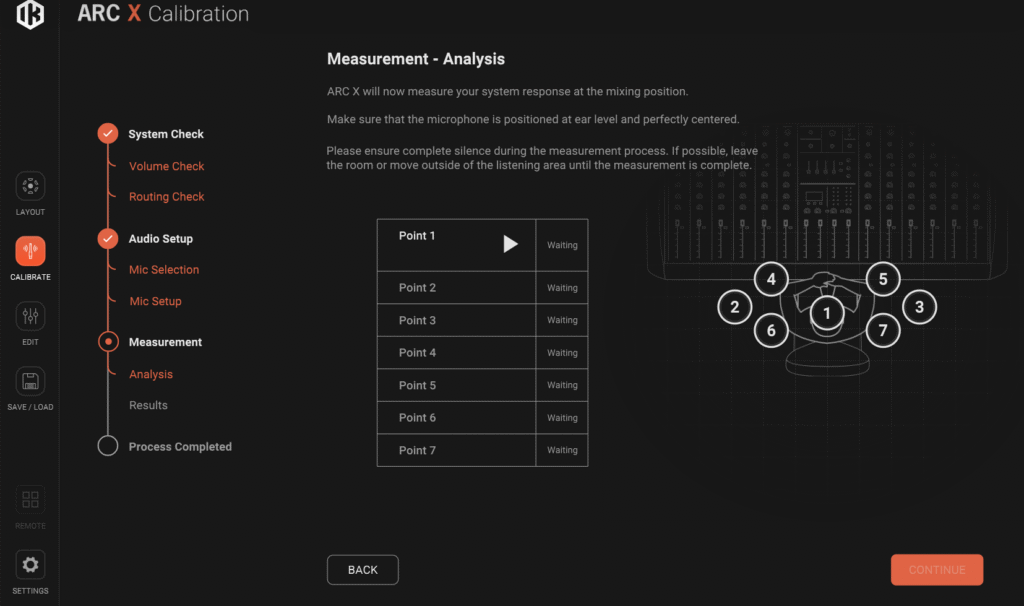Click the System Check completed checkmark

click(x=108, y=133)
